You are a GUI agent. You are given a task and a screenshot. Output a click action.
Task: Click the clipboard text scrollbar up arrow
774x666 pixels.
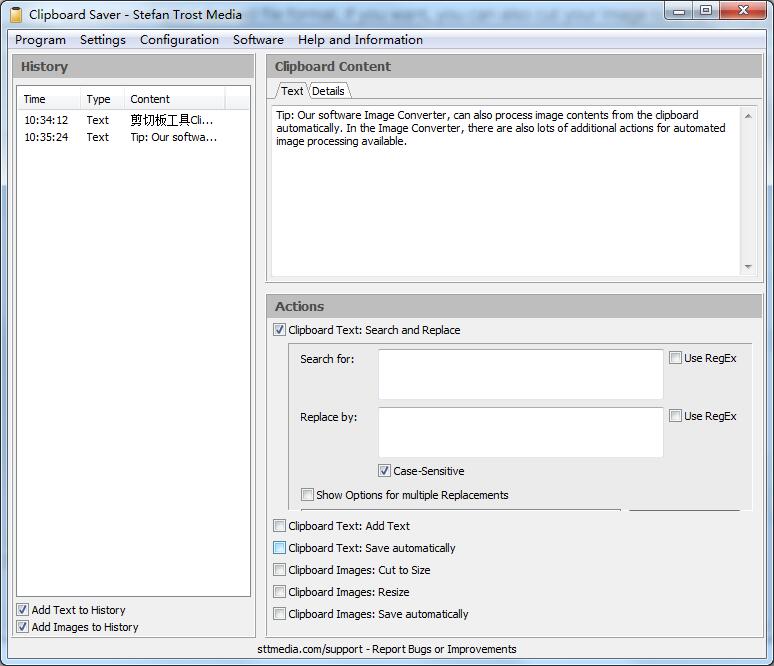pos(748,116)
